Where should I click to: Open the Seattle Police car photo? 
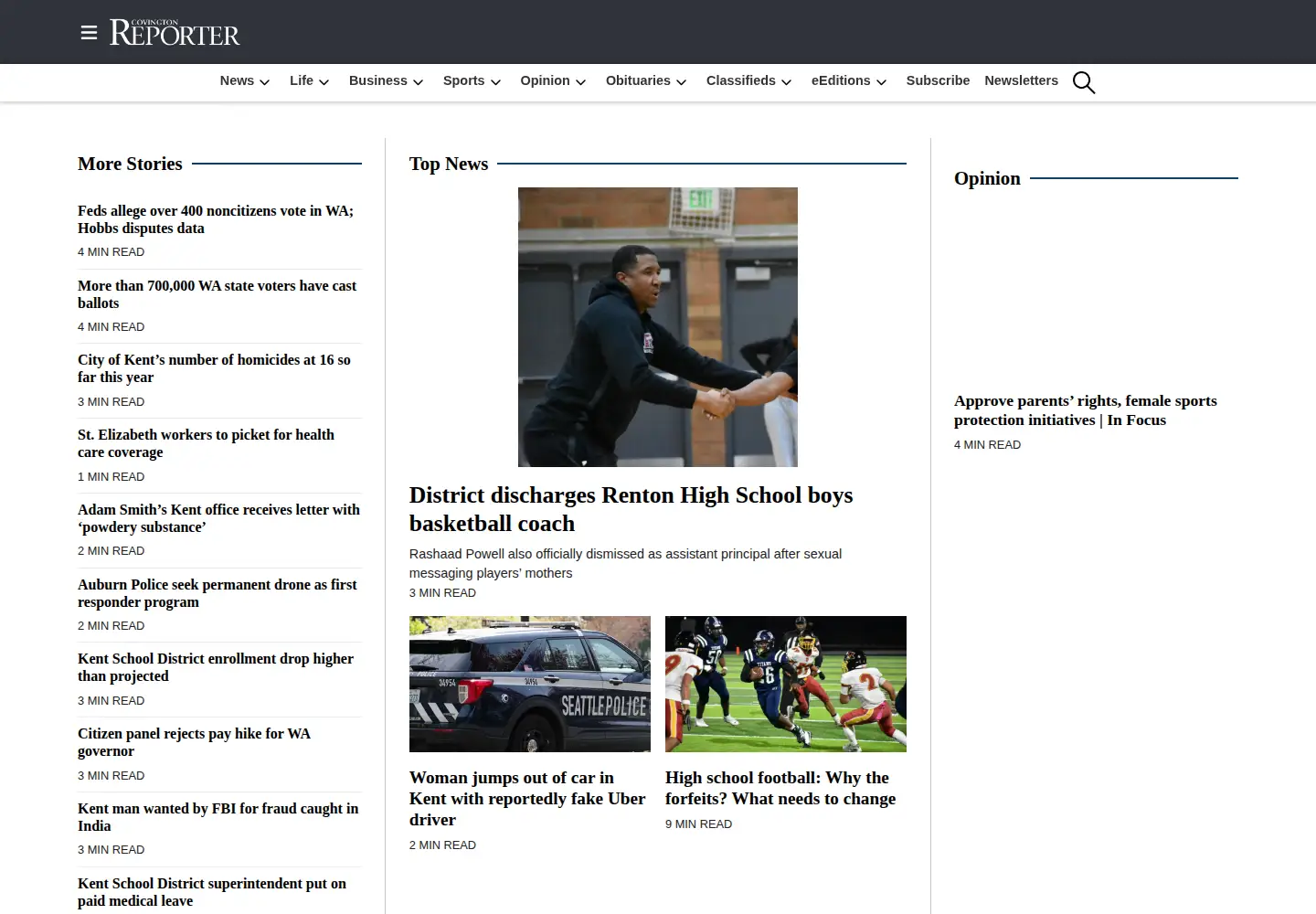pos(530,684)
